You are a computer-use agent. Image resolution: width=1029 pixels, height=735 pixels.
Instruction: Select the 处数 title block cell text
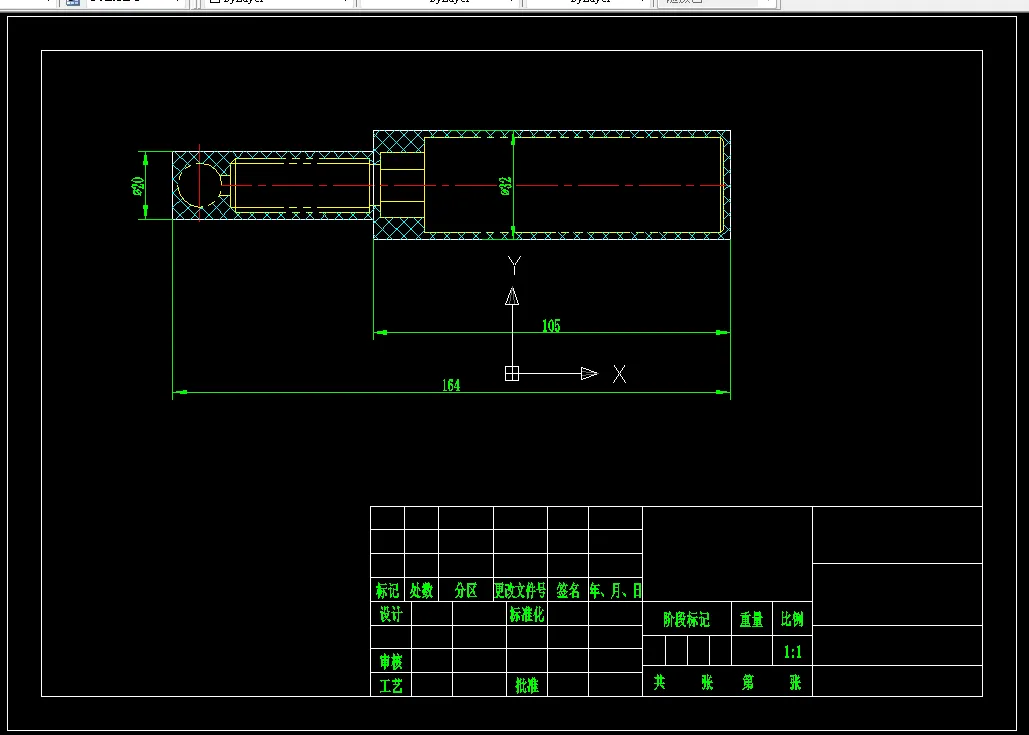click(x=421, y=591)
